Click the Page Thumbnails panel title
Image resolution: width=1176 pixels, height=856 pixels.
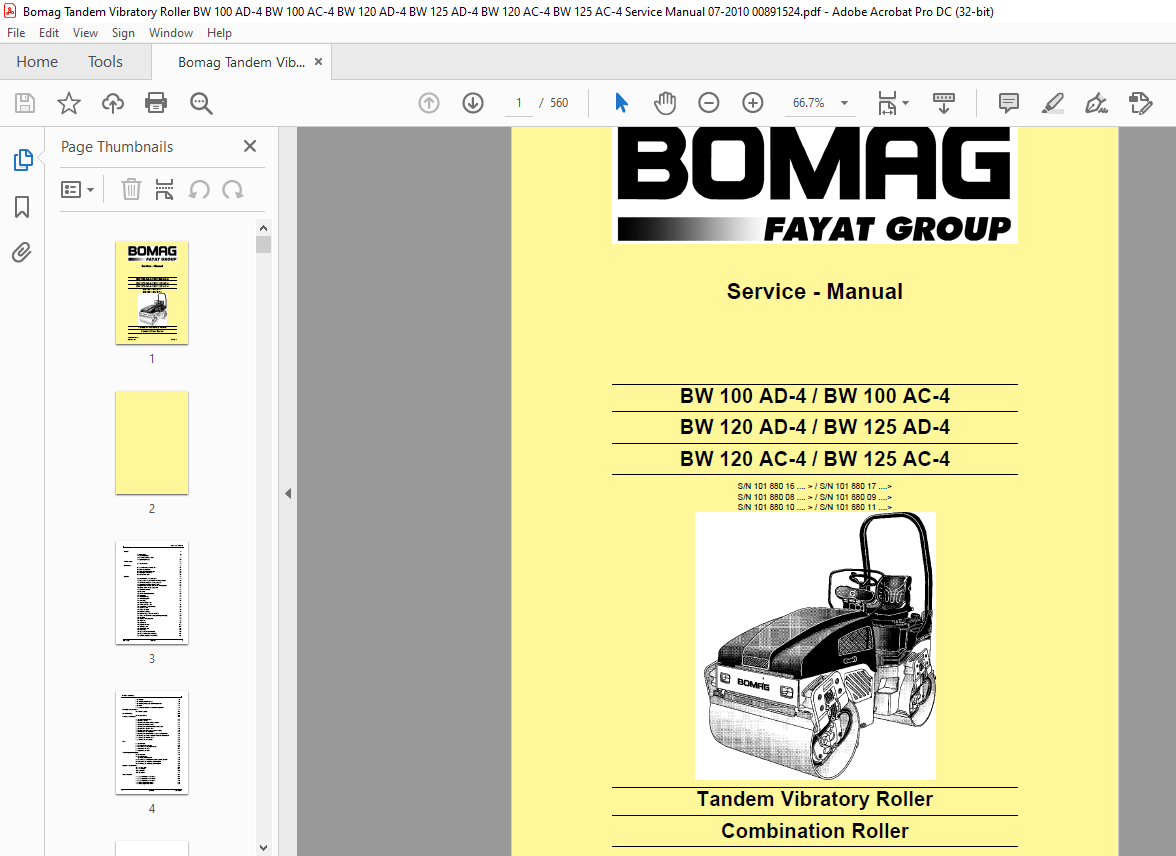point(117,147)
